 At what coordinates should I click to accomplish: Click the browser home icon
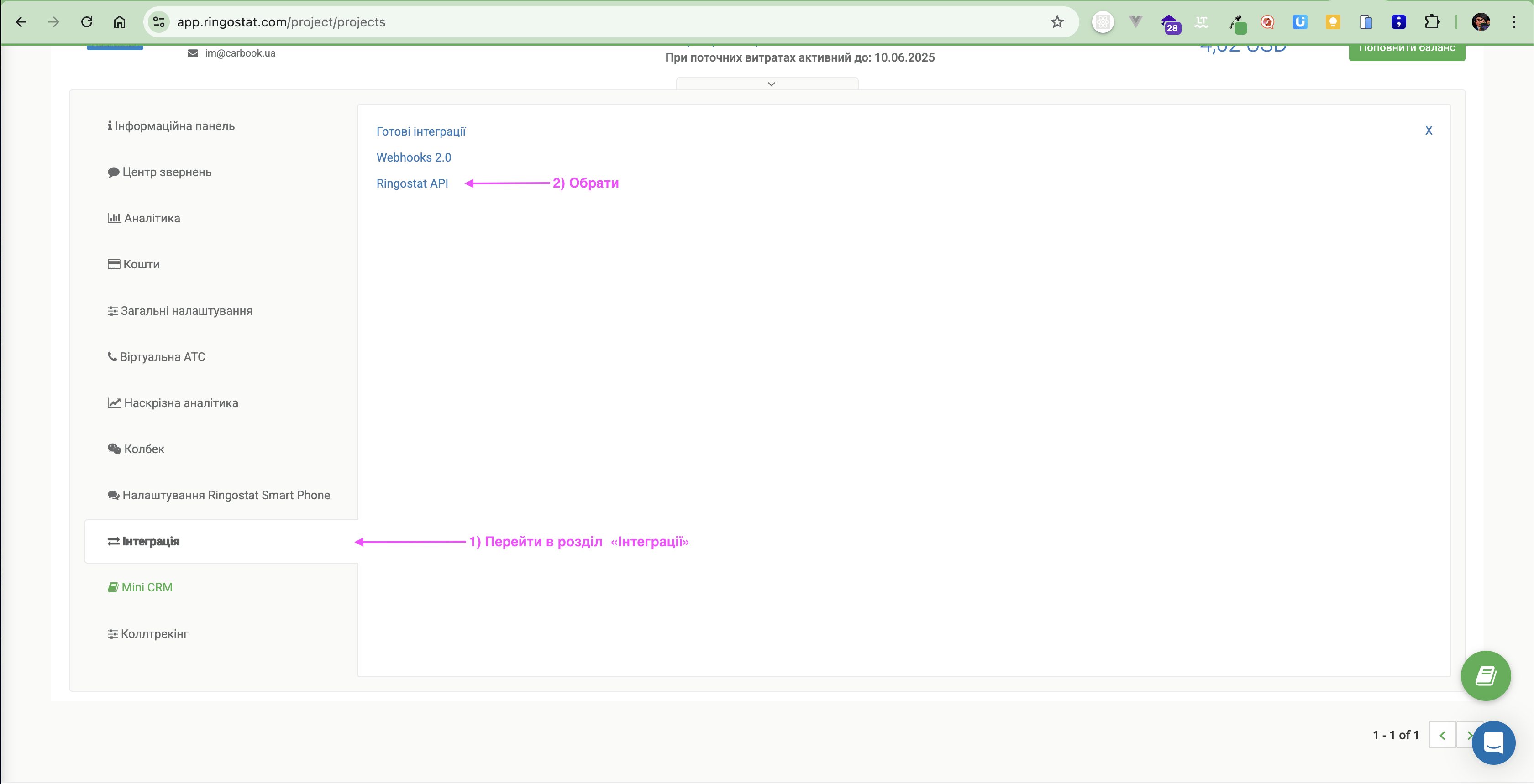[120, 22]
